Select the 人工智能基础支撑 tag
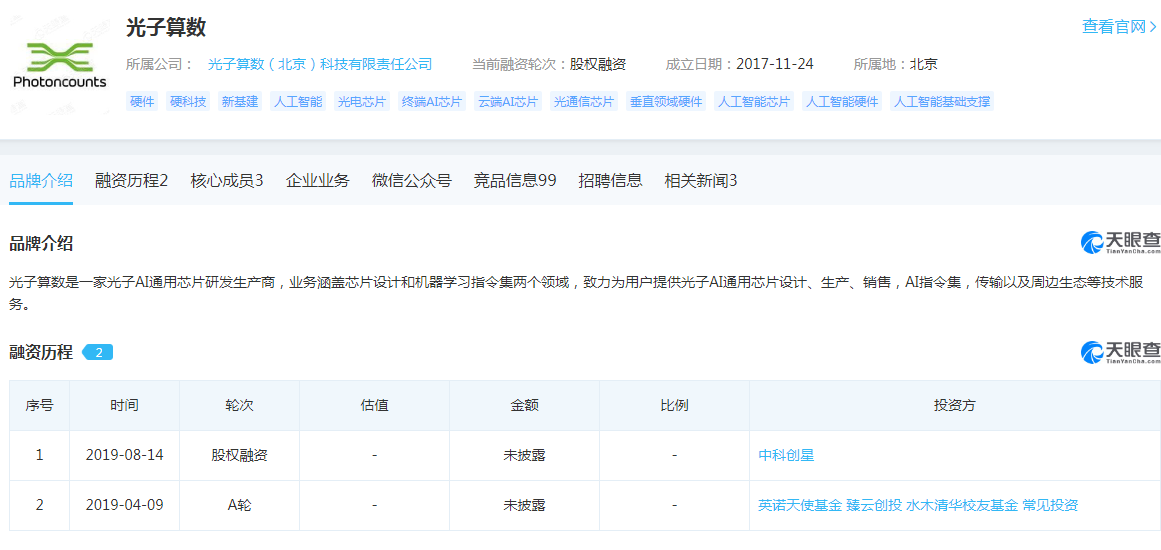Screen dimensions: 1161x550 click(942, 102)
